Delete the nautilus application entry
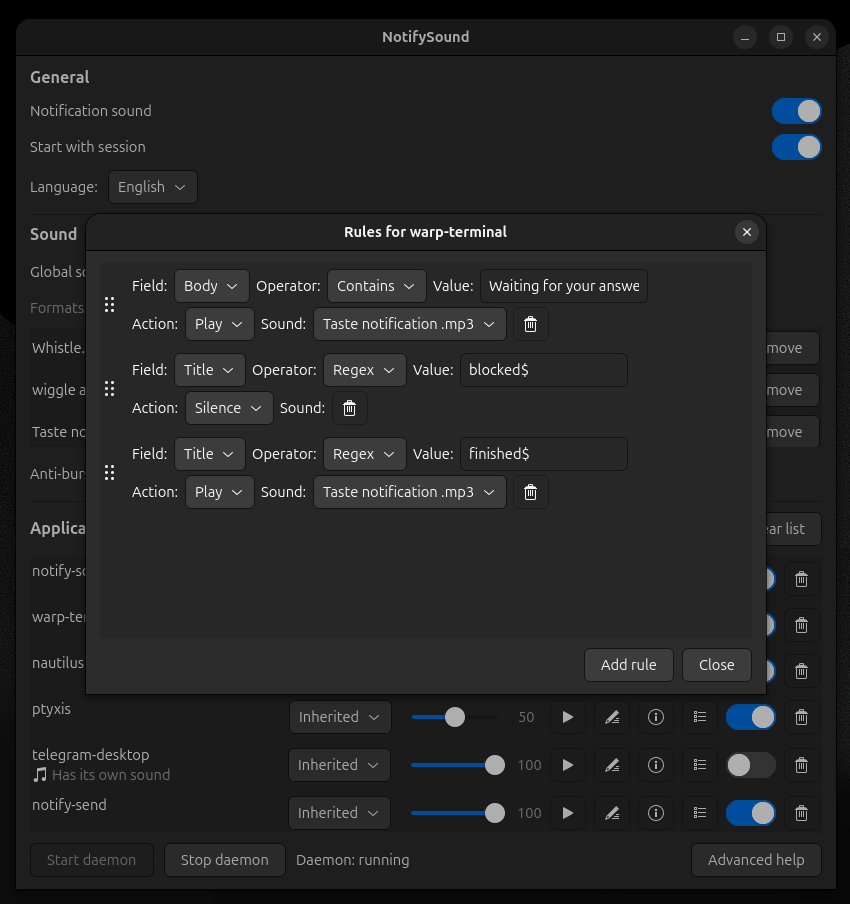The image size is (850, 904). pyautogui.click(x=802, y=671)
